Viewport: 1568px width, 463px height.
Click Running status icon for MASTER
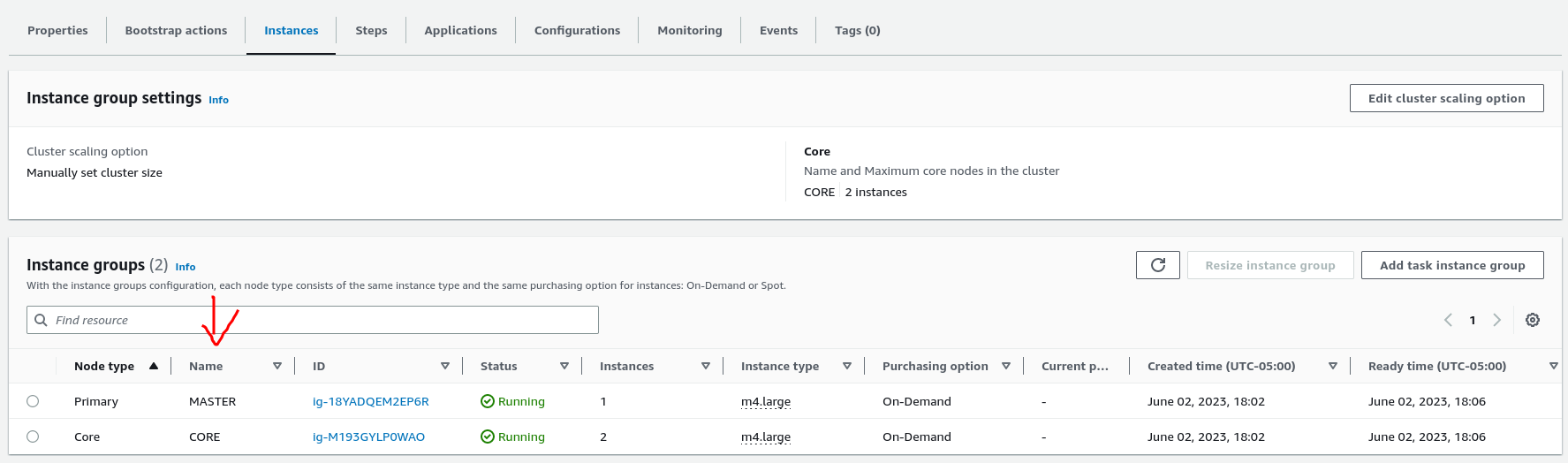[488, 401]
